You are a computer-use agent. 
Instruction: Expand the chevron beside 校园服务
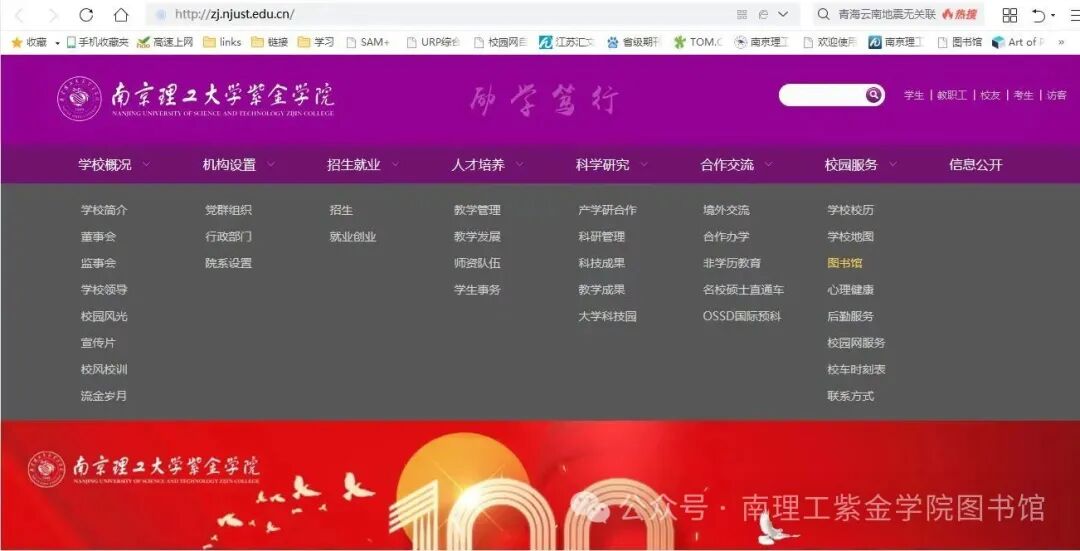(x=893, y=165)
